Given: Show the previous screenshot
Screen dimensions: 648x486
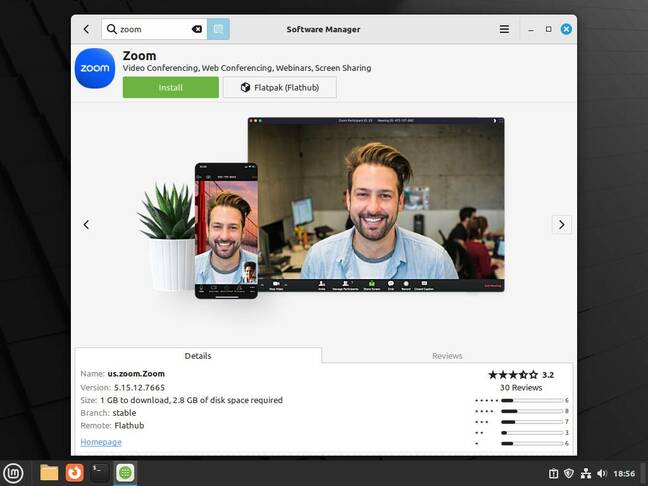Looking at the screenshot, I should click(x=86, y=224).
